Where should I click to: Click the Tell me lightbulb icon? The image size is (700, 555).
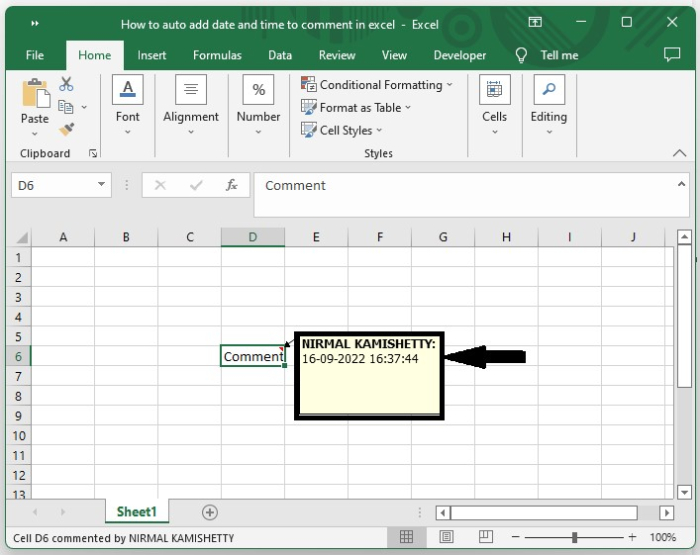pos(522,55)
